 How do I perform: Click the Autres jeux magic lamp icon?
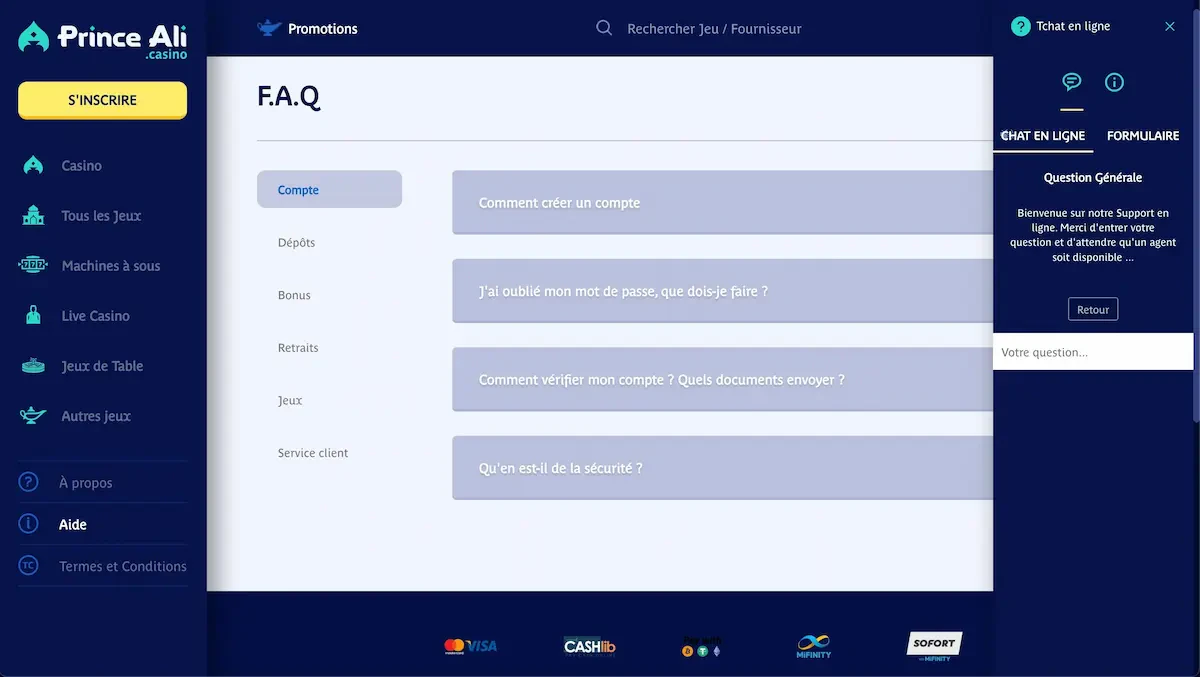tap(33, 416)
